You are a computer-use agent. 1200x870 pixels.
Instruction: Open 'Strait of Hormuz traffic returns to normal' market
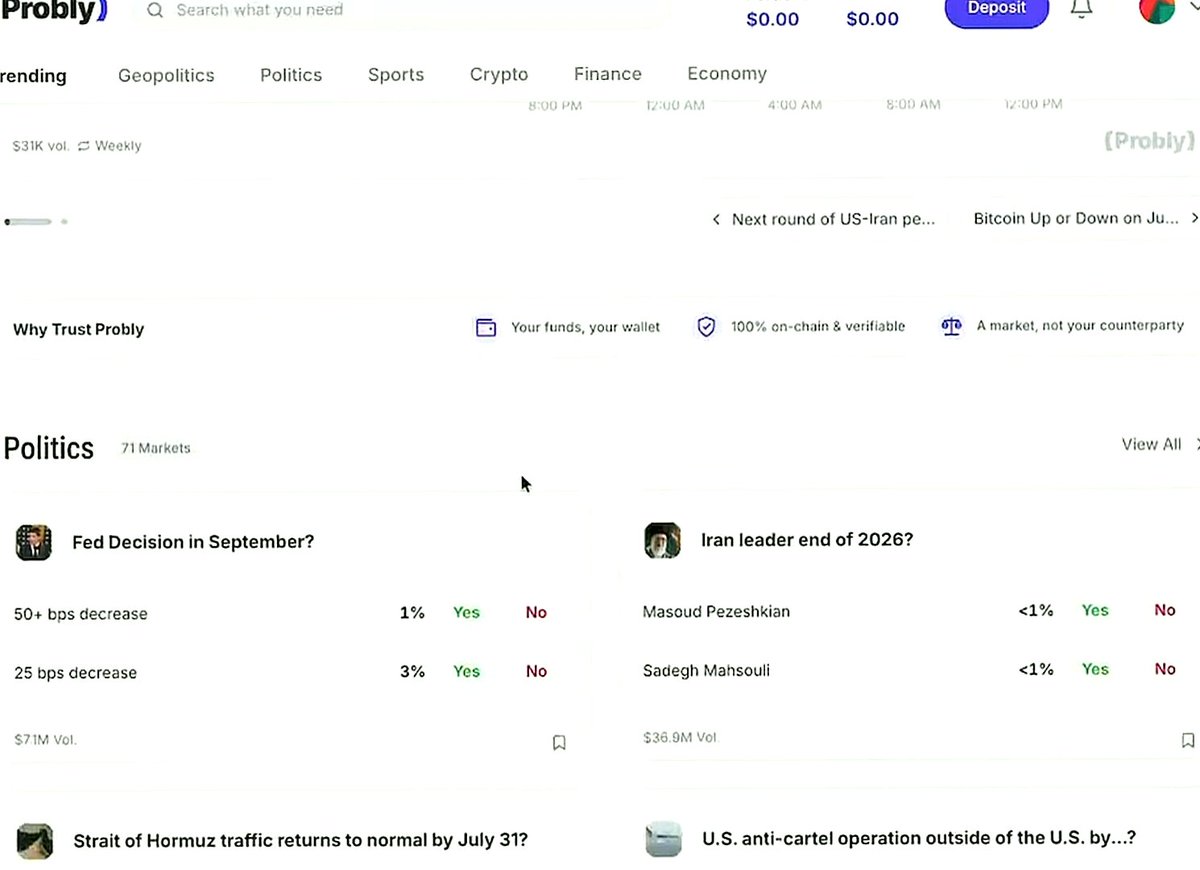click(300, 840)
